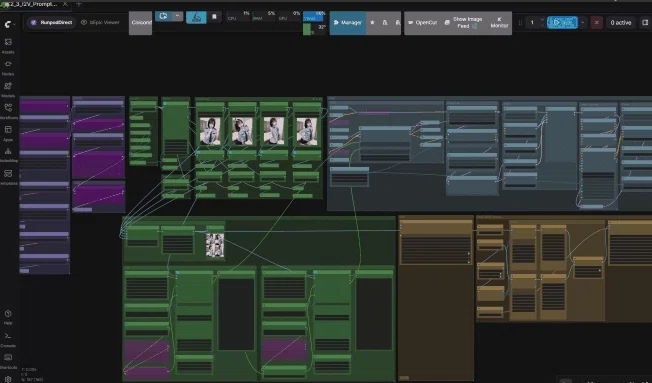The width and height of the screenshot is (652, 383).
Task: Open the Models sidebar panel
Action: click(x=8, y=89)
